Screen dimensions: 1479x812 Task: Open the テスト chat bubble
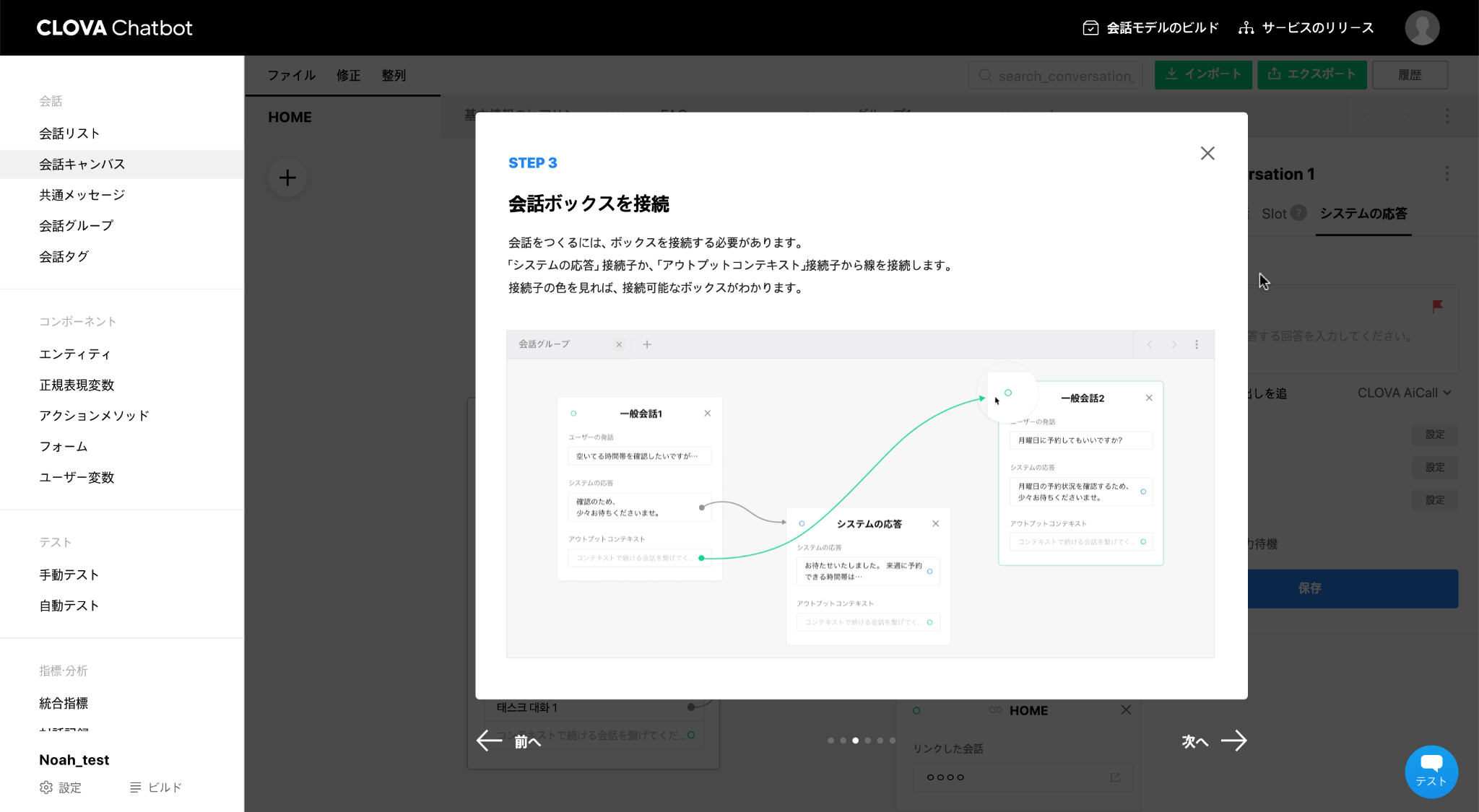click(1431, 772)
